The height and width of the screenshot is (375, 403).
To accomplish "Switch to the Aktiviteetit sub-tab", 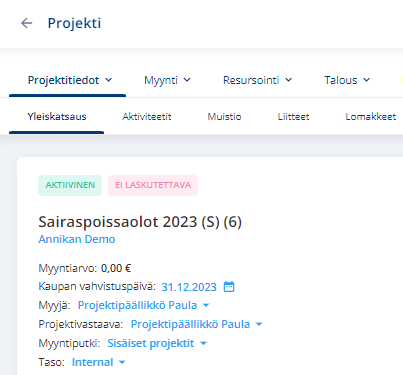I will 147,117.
